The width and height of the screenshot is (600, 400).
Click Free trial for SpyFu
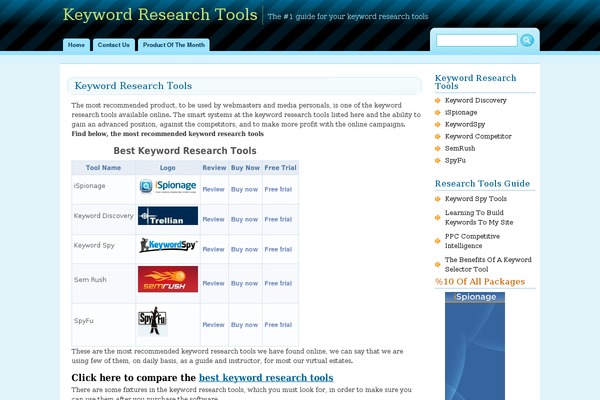coord(278,325)
